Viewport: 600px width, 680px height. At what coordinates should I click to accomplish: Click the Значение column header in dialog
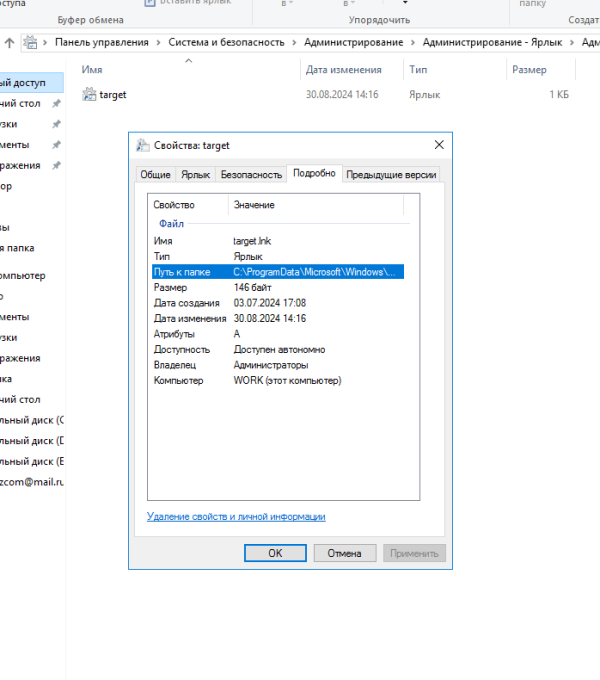click(x=316, y=205)
